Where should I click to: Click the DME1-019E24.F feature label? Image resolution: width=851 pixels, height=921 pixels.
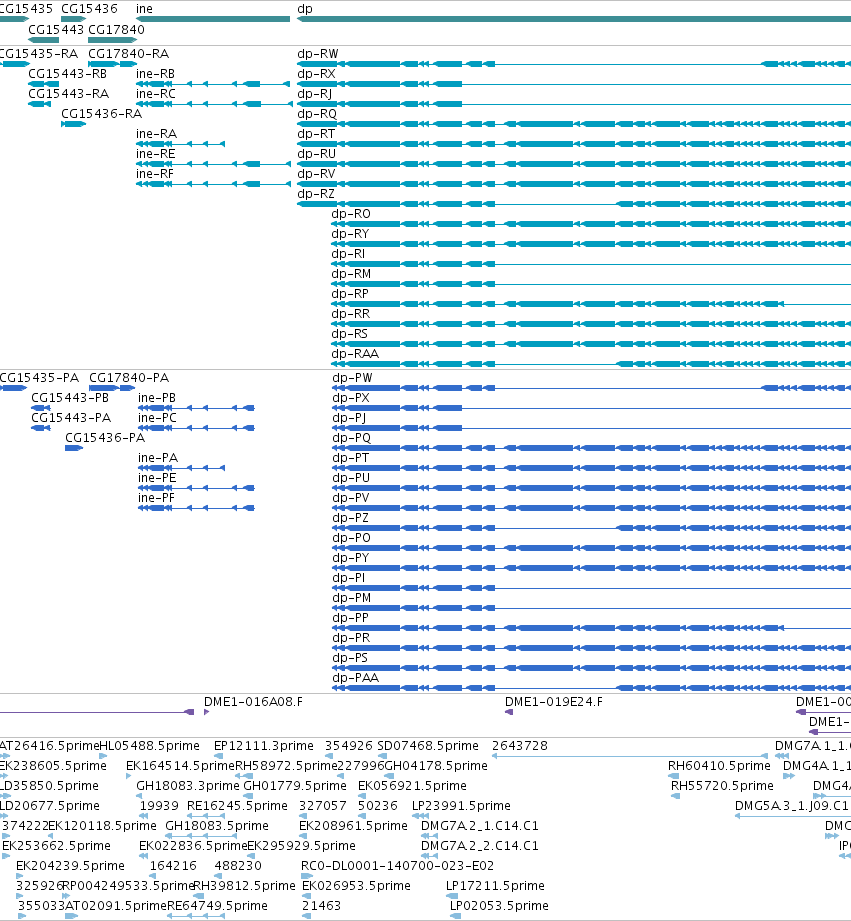point(554,701)
